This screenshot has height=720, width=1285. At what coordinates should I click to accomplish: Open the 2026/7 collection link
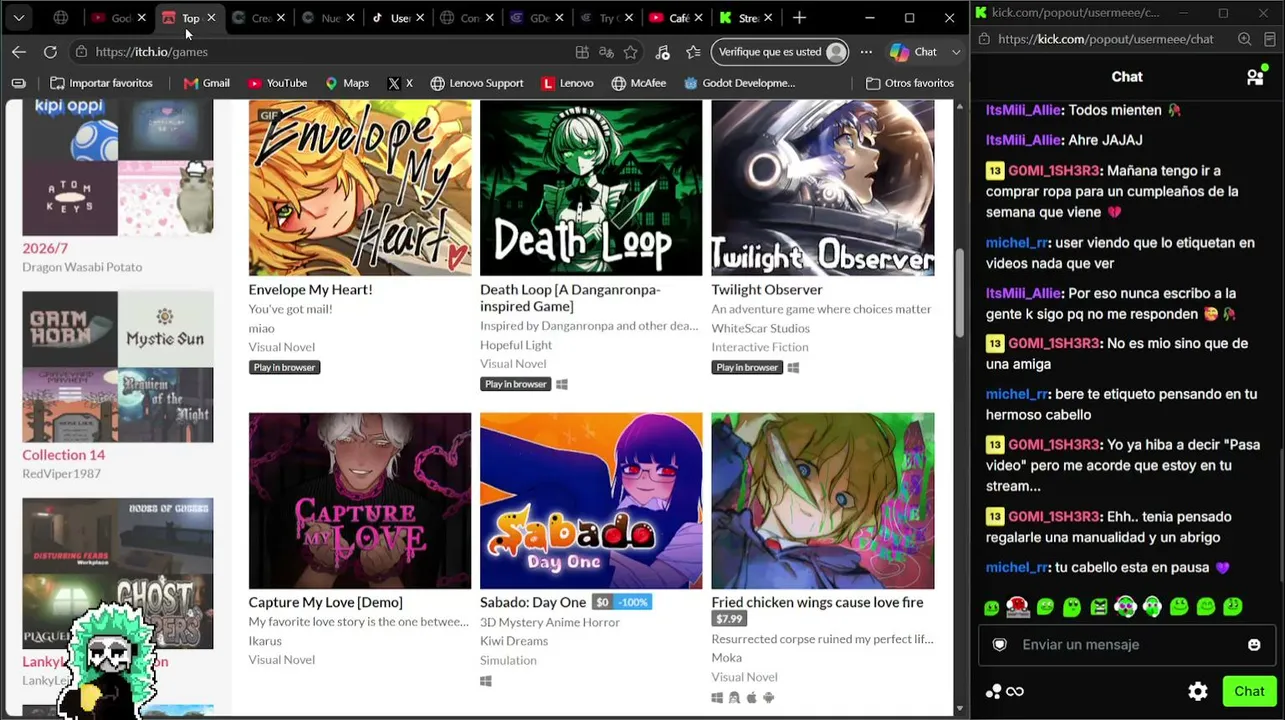(45, 248)
